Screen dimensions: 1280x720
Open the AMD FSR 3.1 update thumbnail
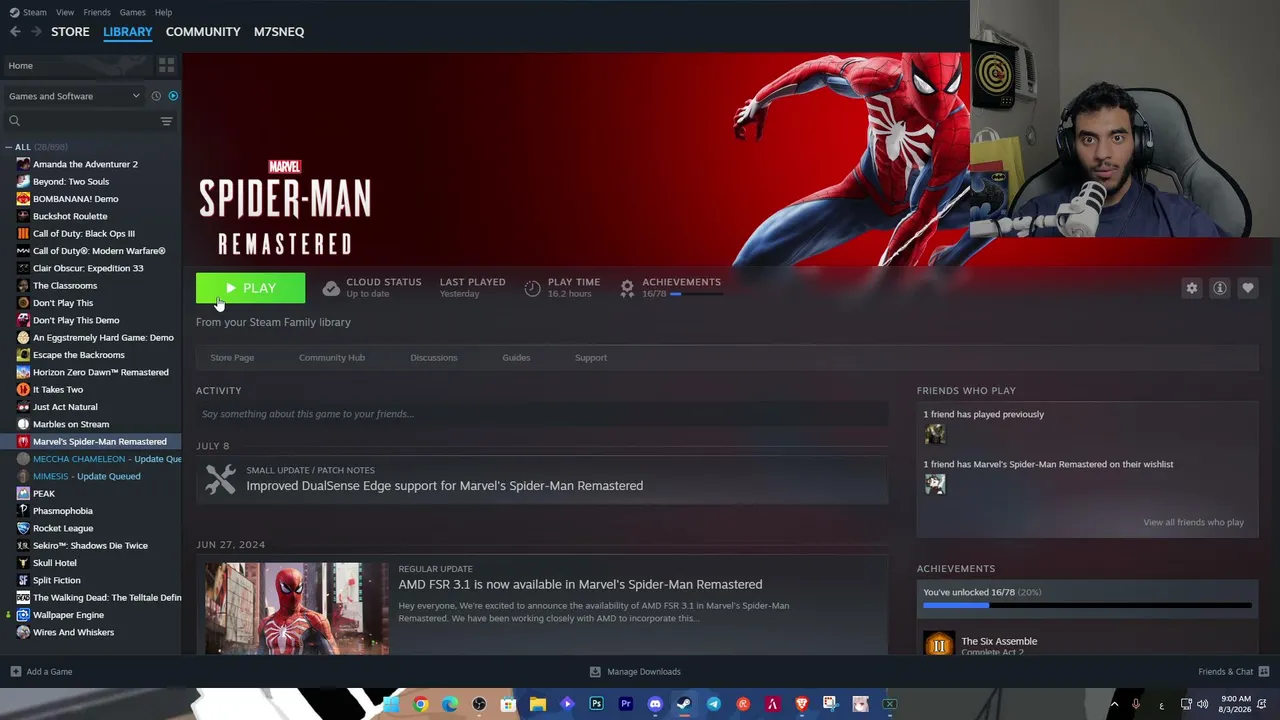(297, 608)
